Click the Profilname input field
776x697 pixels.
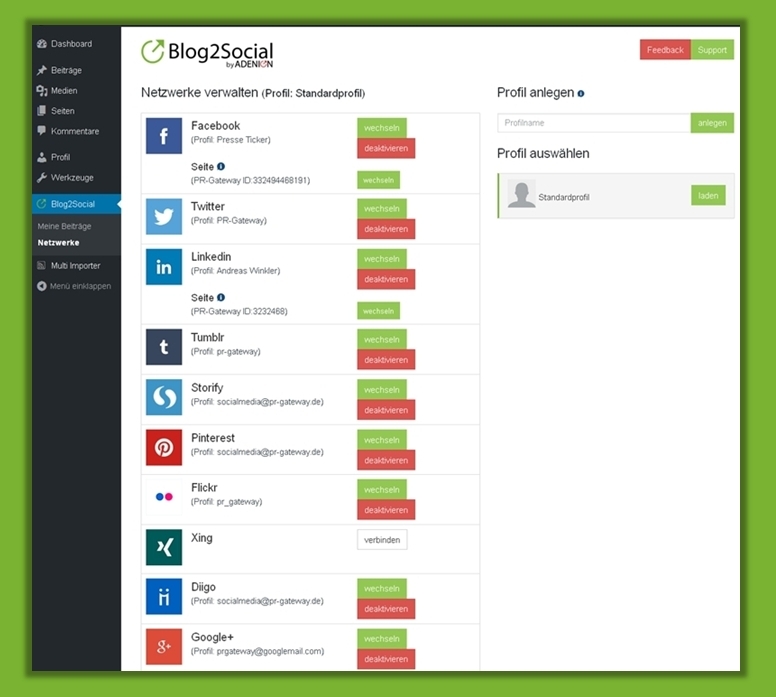pos(594,123)
